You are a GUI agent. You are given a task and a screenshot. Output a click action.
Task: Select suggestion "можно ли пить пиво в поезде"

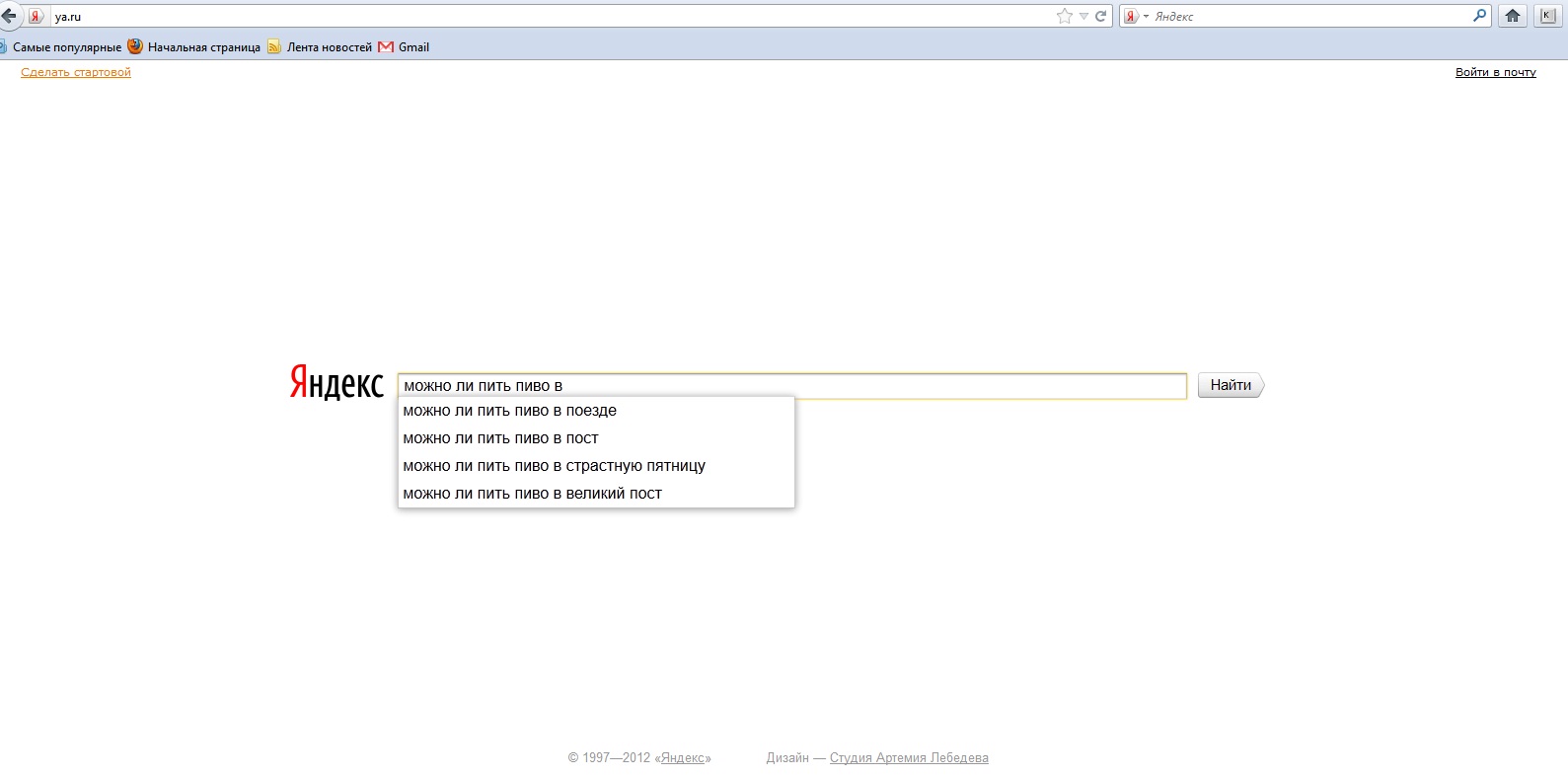509,411
